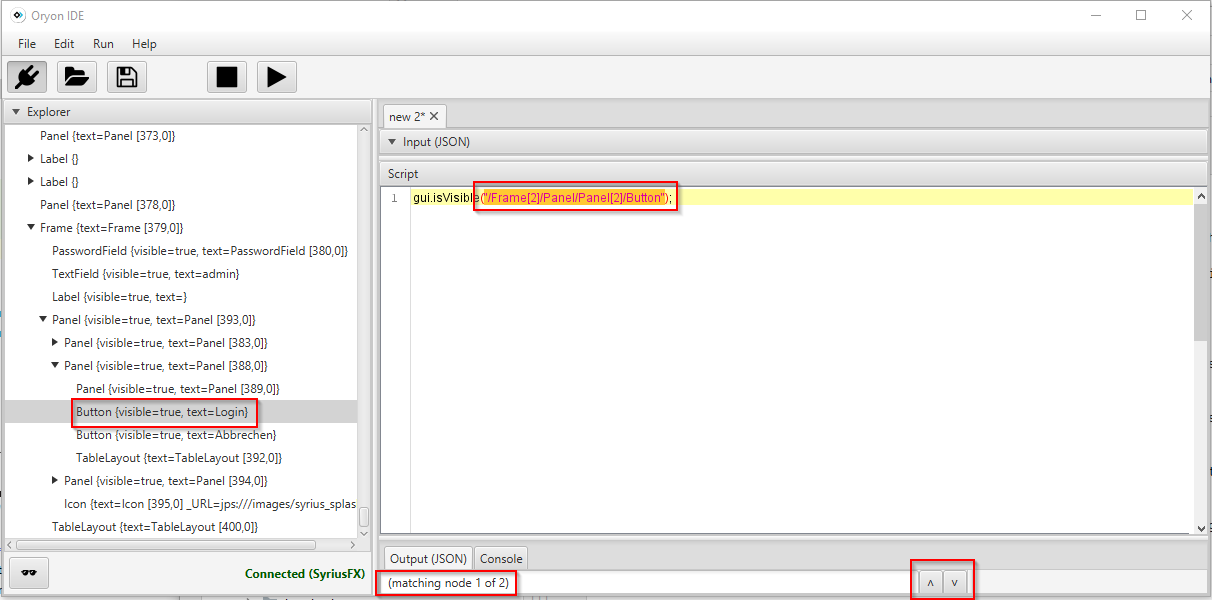
Task: Stop script execution with the square button
Action: coord(227,77)
